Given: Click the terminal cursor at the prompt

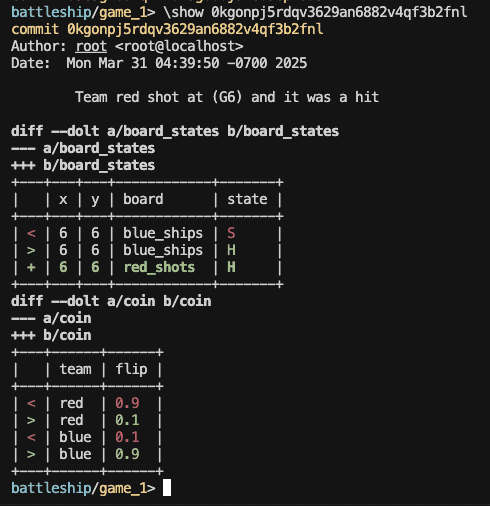Looking at the screenshot, I should click(x=167, y=488).
